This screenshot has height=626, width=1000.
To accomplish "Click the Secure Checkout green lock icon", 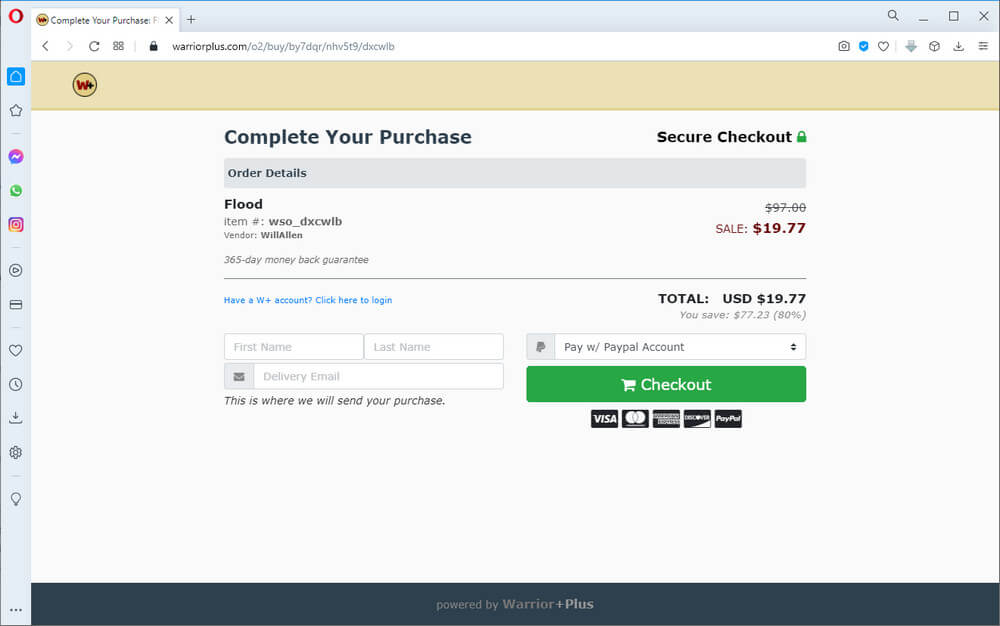I will (x=802, y=136).
